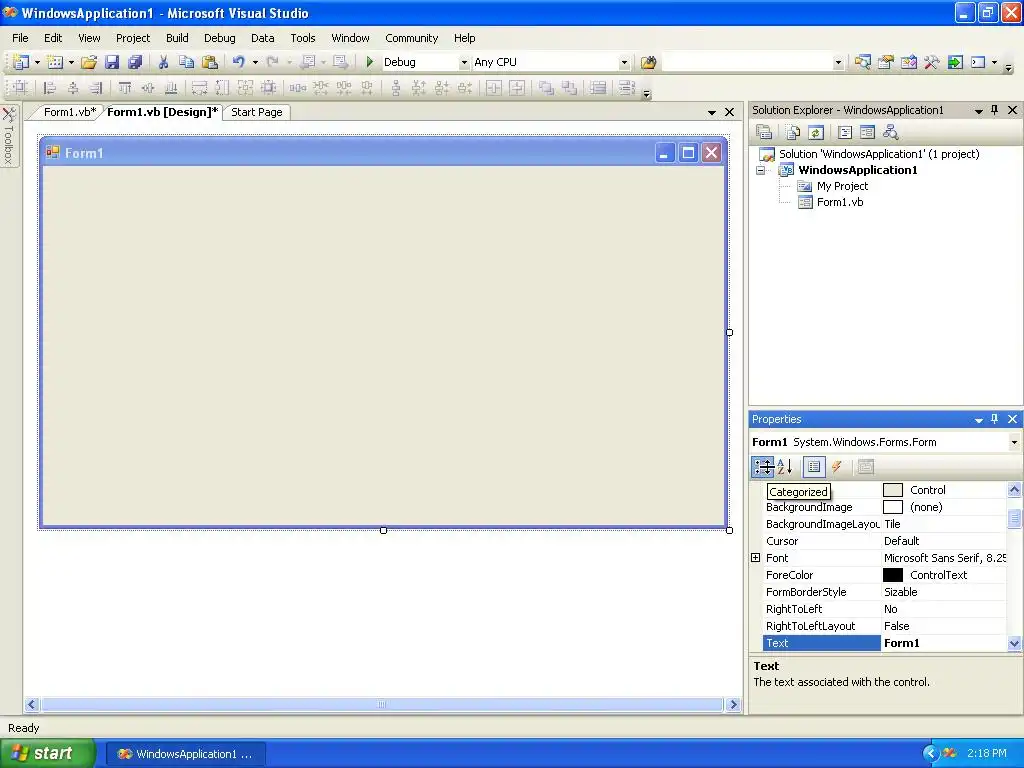Viewport: 1024px width, 768px height.
Task: Click the designer horizontal scrollbar right arrow
Action: [x=733, y=705]
